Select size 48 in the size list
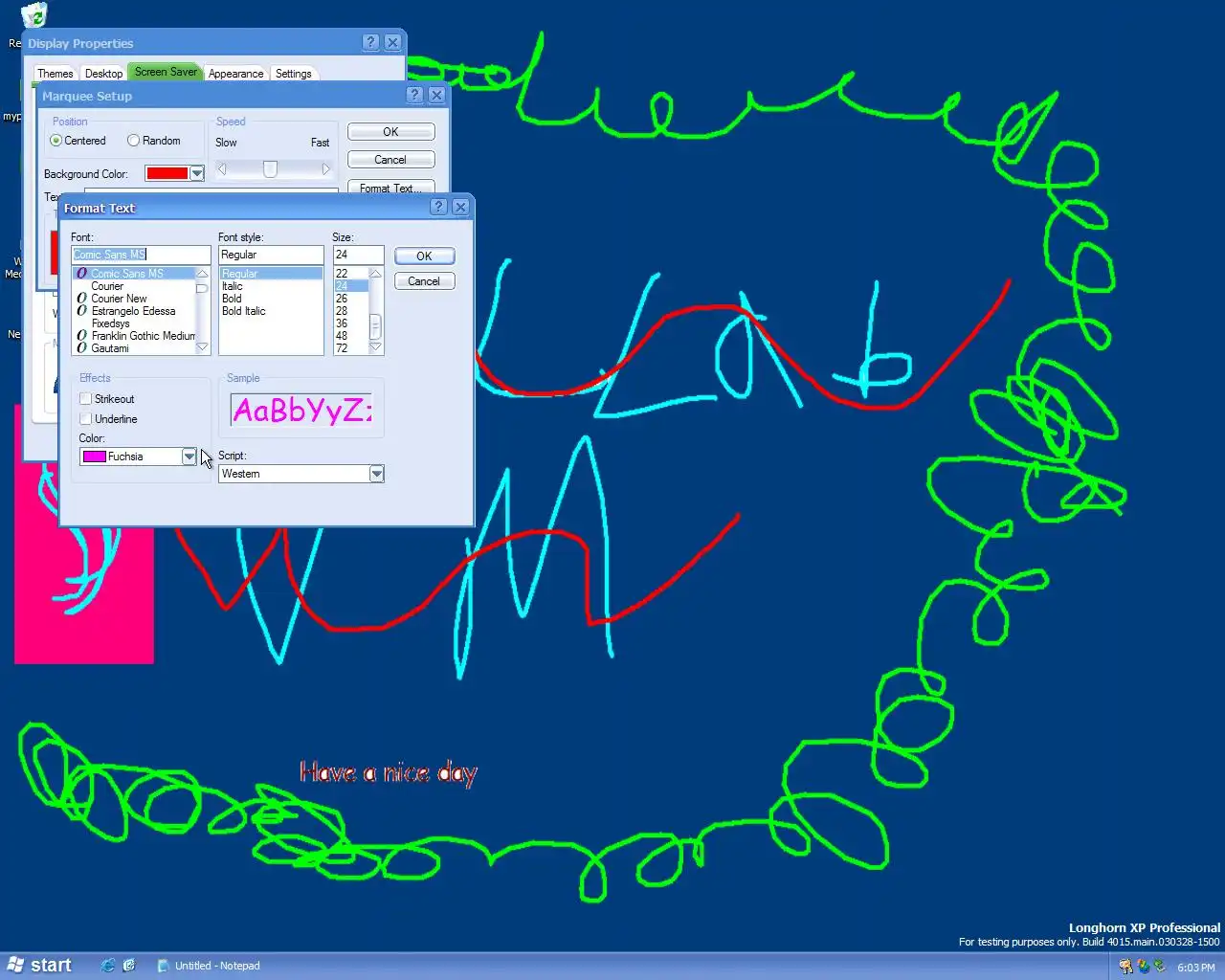Viewport: 1225px width, 980px height. coord(351,336)
